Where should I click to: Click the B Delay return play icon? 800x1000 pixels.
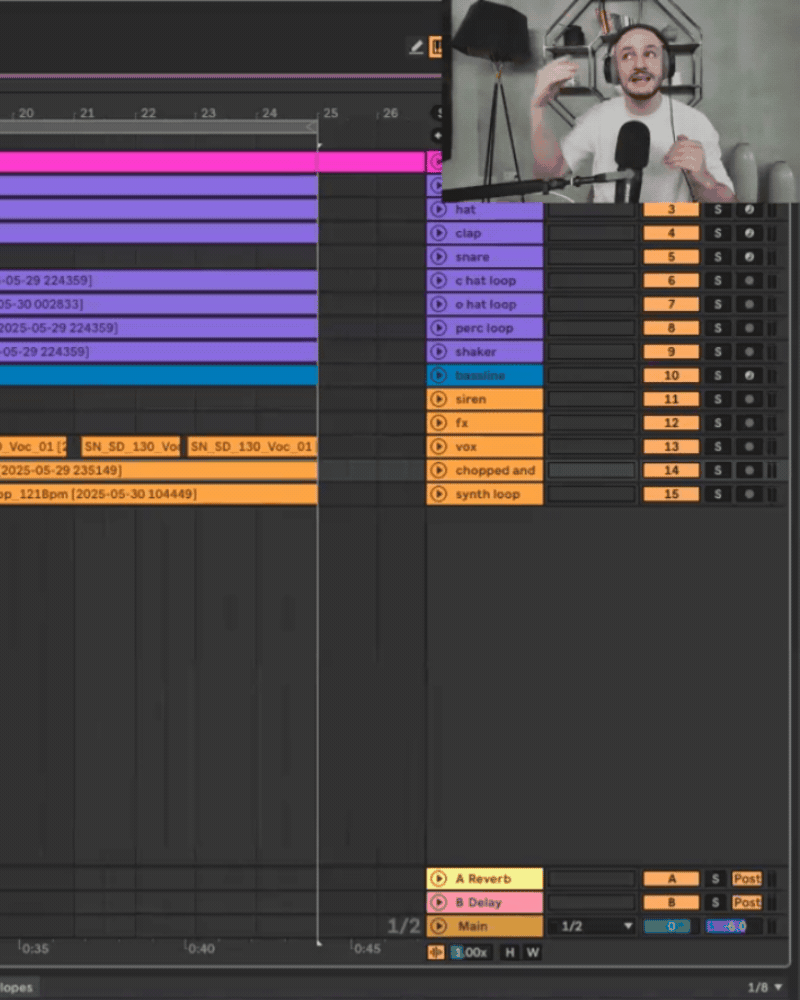[x=438, y=902]
